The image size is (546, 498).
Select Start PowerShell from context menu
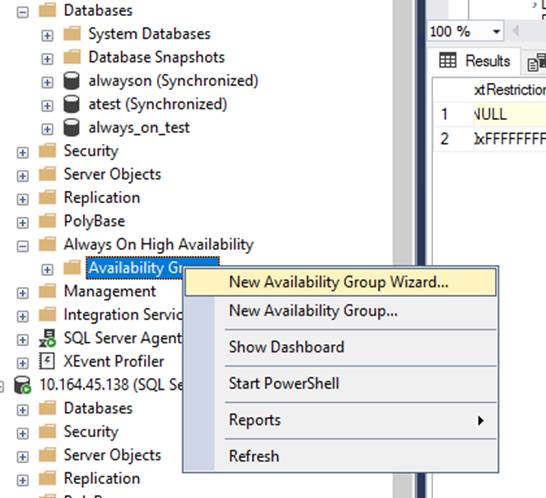tap(341, 384)
